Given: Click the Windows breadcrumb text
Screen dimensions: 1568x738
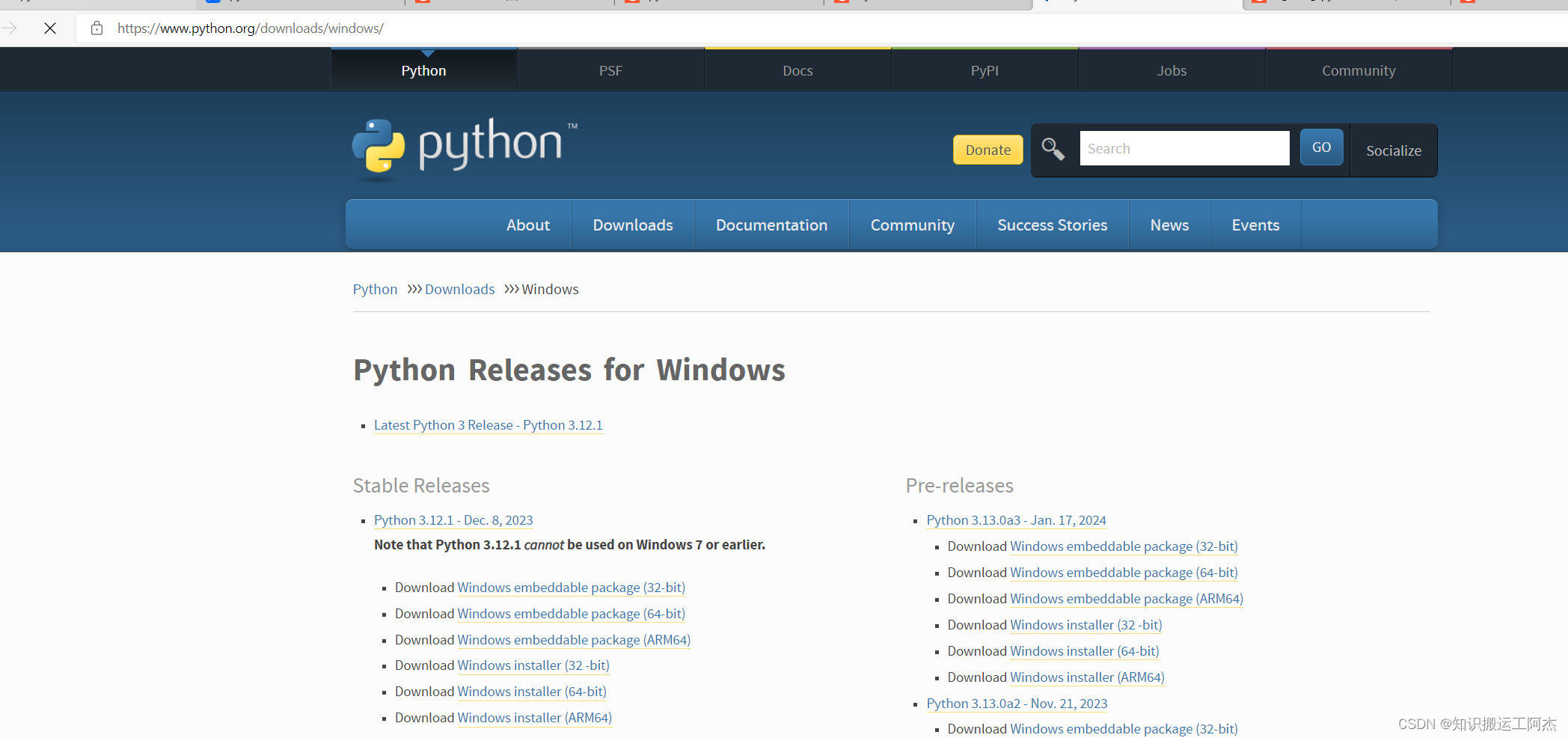Looking at the screenshot, I should [x=550, y=289].
